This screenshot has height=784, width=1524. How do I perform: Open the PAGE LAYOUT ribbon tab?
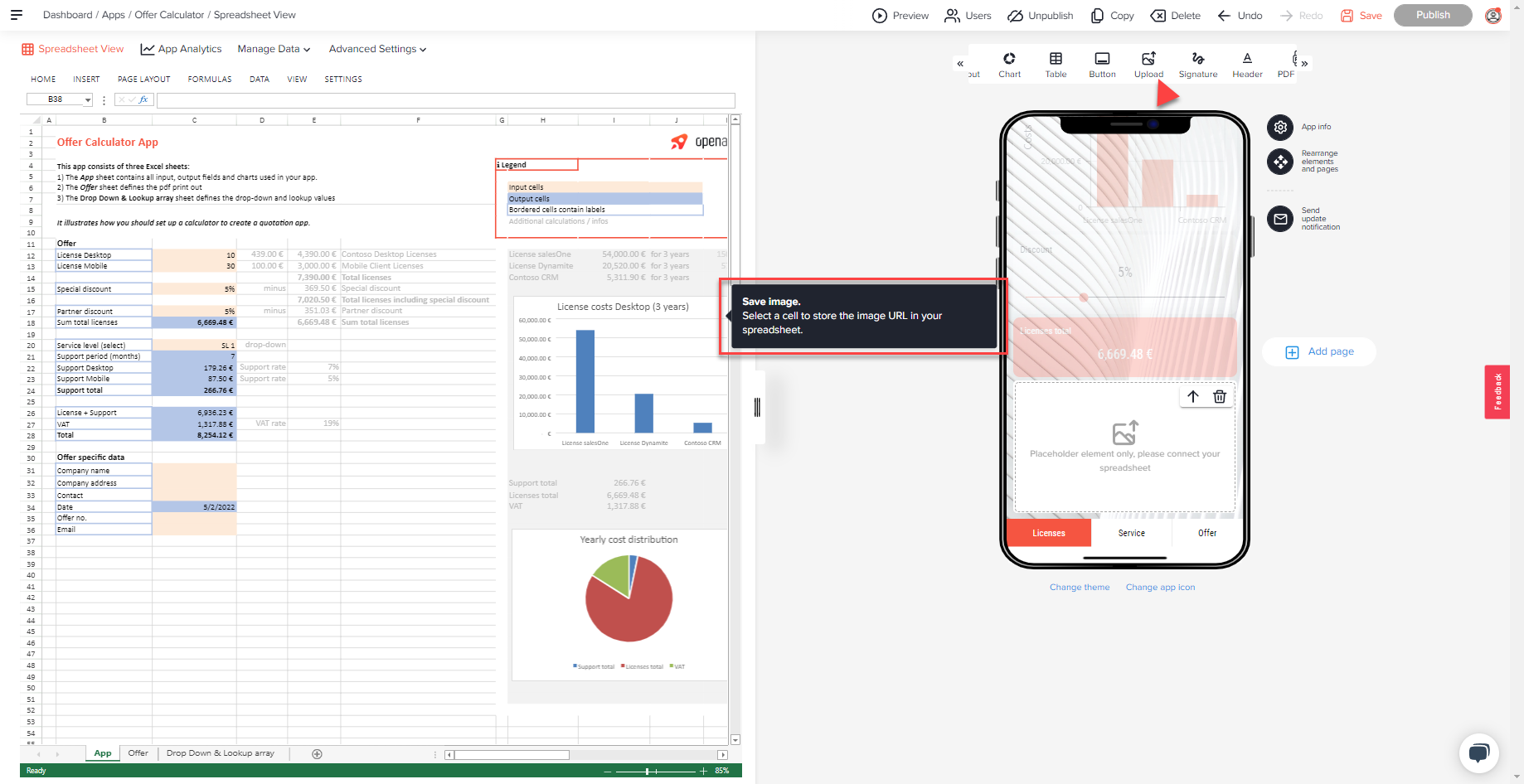pyautogui.click(x=144, y=80)
